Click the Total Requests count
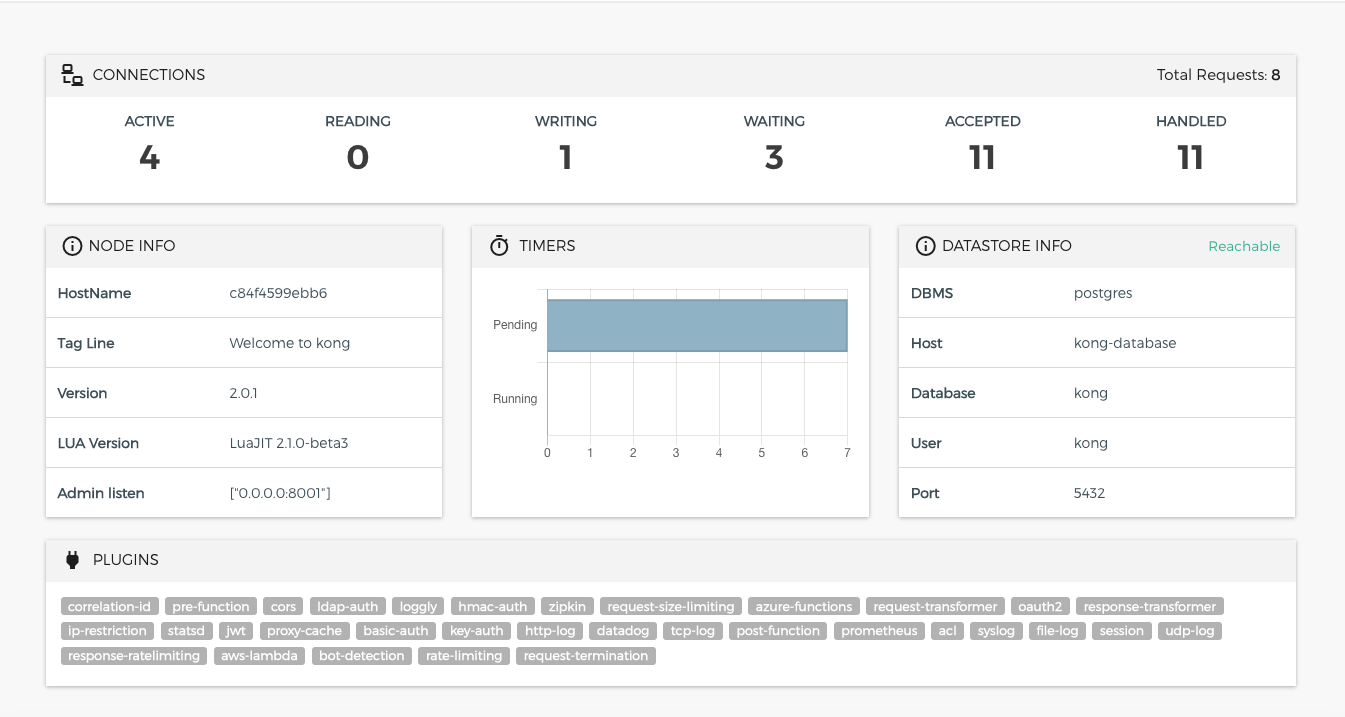The width and height of the screenshot is (1345, 717). coord(1276,75)
